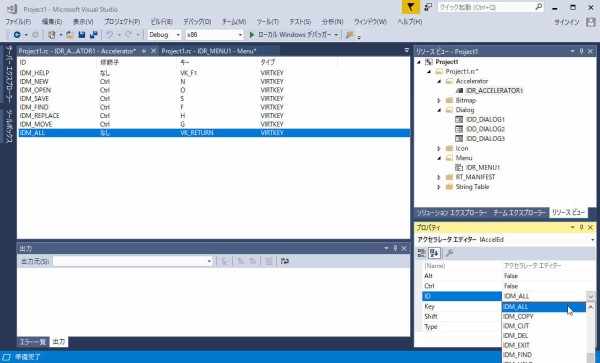Click the find in files toolbar icon

(349, 35)
